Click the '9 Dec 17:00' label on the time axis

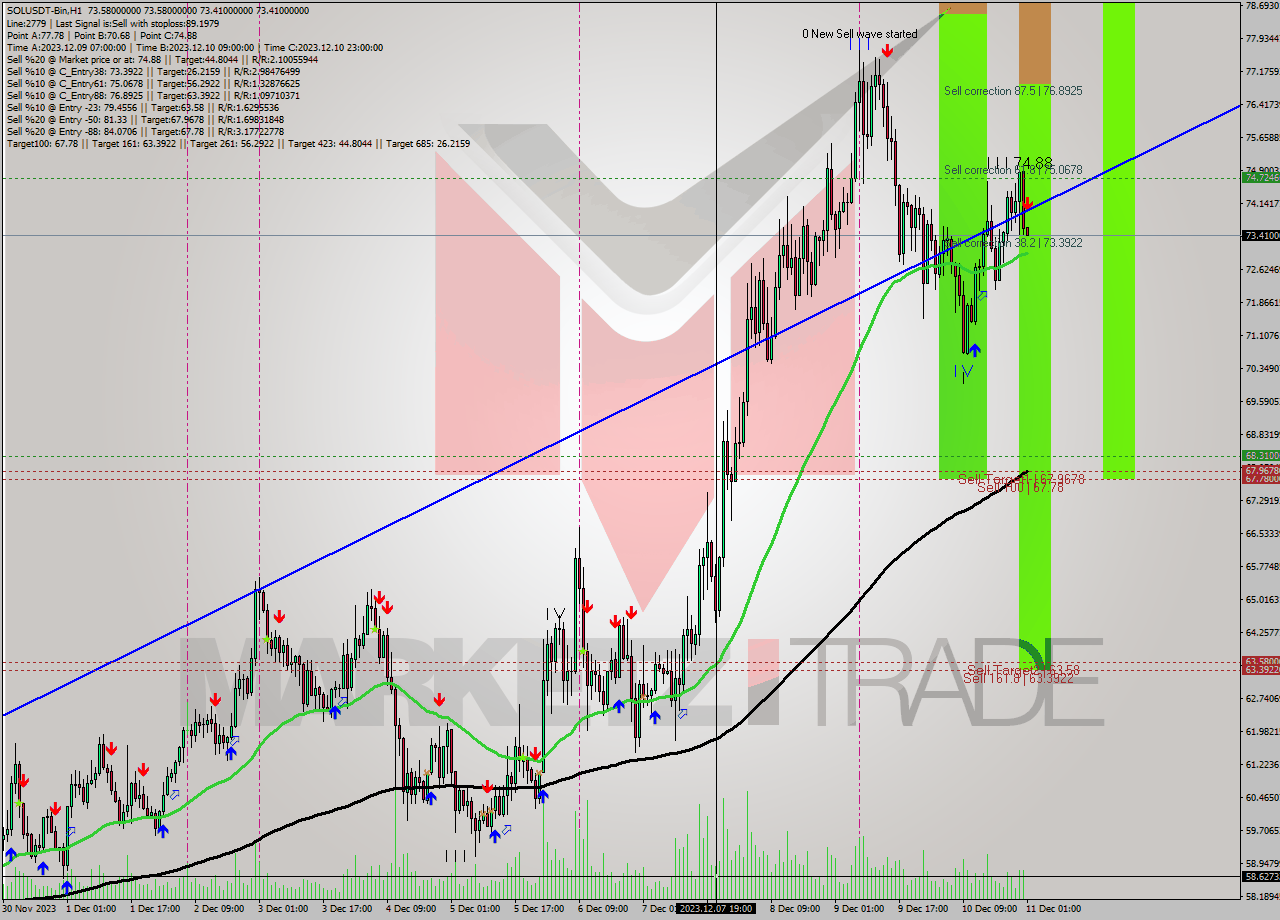coord(924,909)
